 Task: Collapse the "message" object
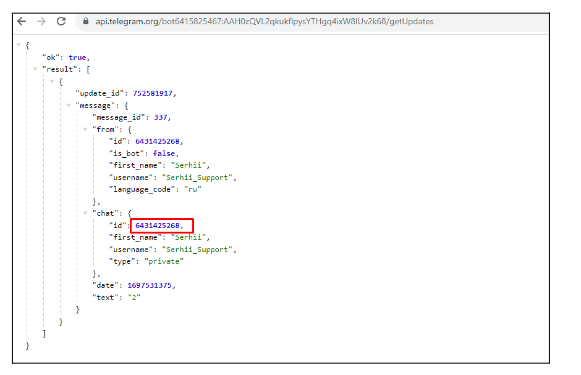click(x=69, y=105)
